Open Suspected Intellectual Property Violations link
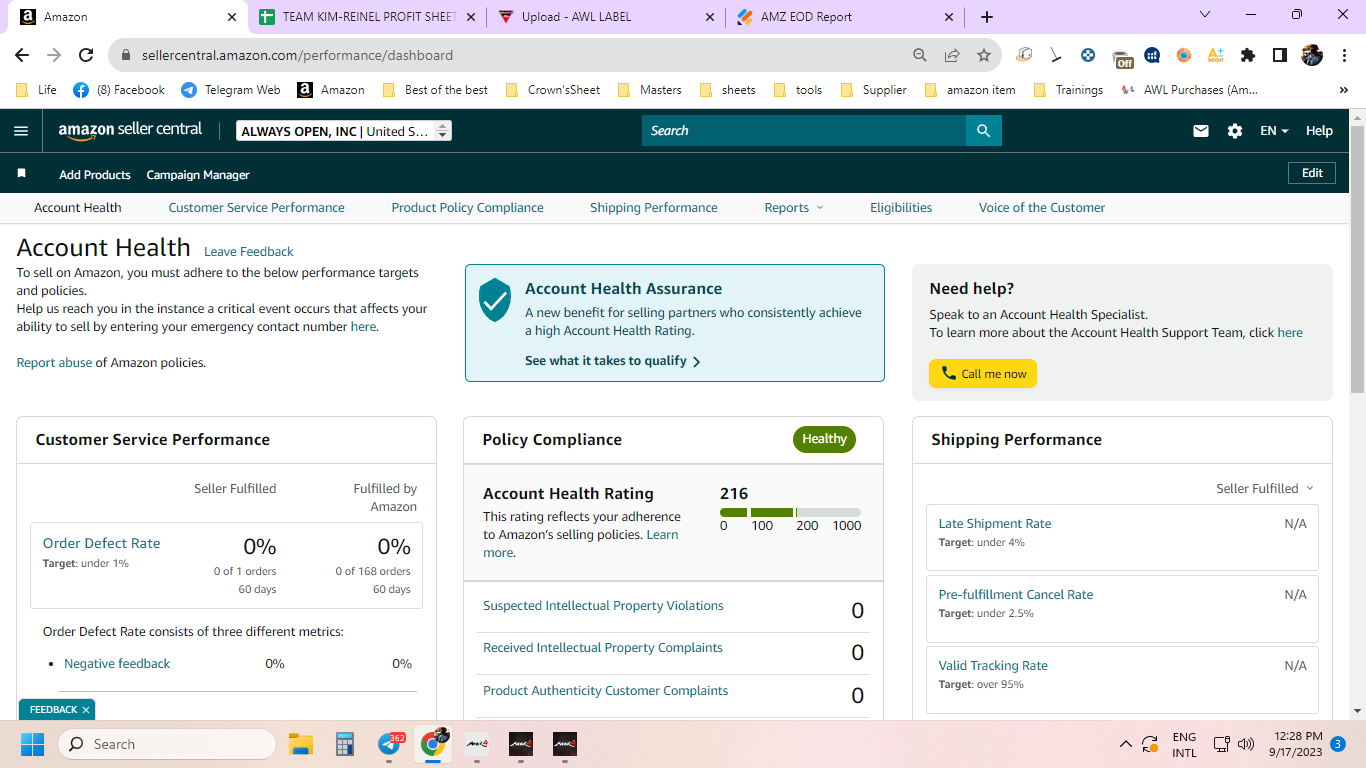The height and width of the screenshot is (768, 1366). coord(603,606)
